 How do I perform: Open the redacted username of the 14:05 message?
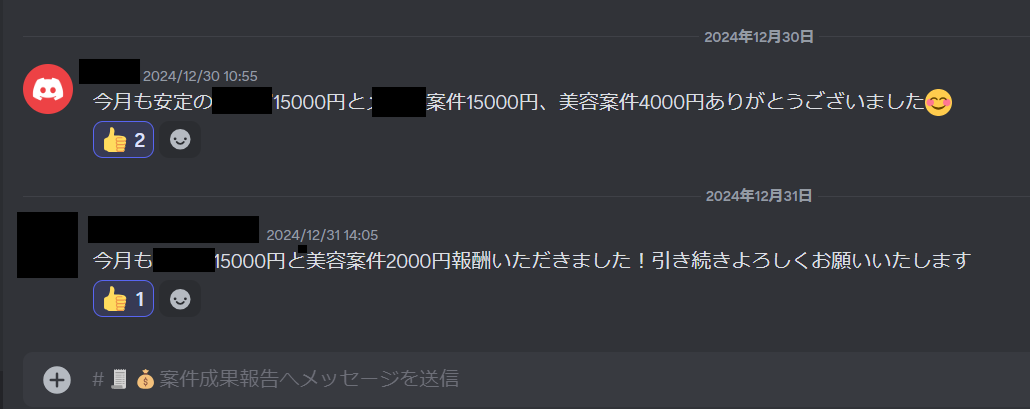tap(173, 230)
